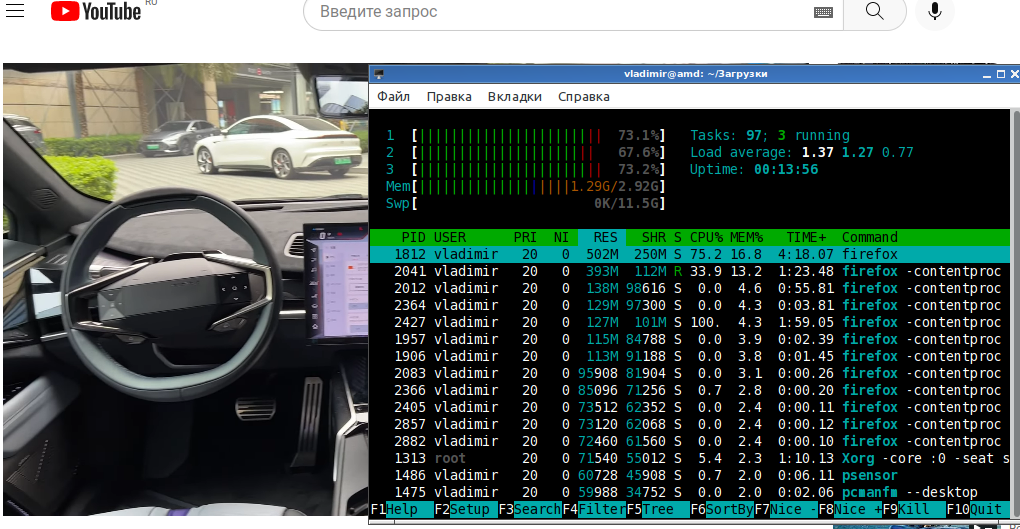Select process row PID 2041

690,271
